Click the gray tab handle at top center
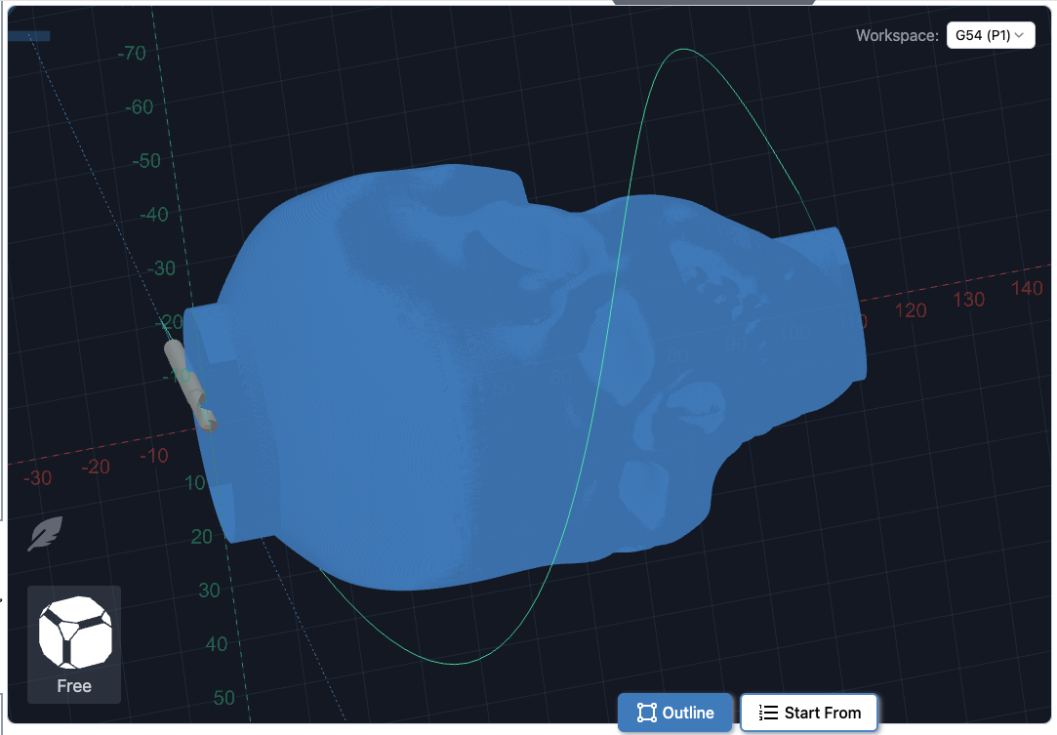This screenshot has width=1057, height=735. [713, 3]
